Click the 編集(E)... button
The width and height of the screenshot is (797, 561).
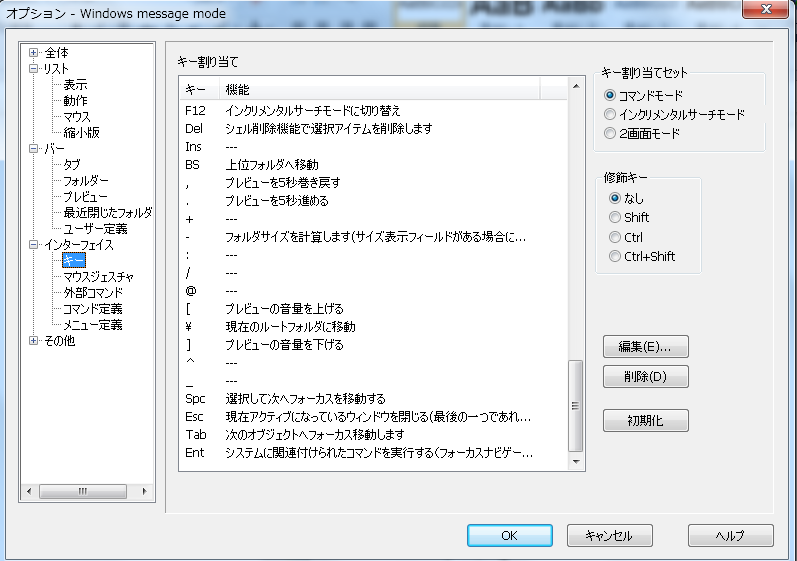point(646,347)
